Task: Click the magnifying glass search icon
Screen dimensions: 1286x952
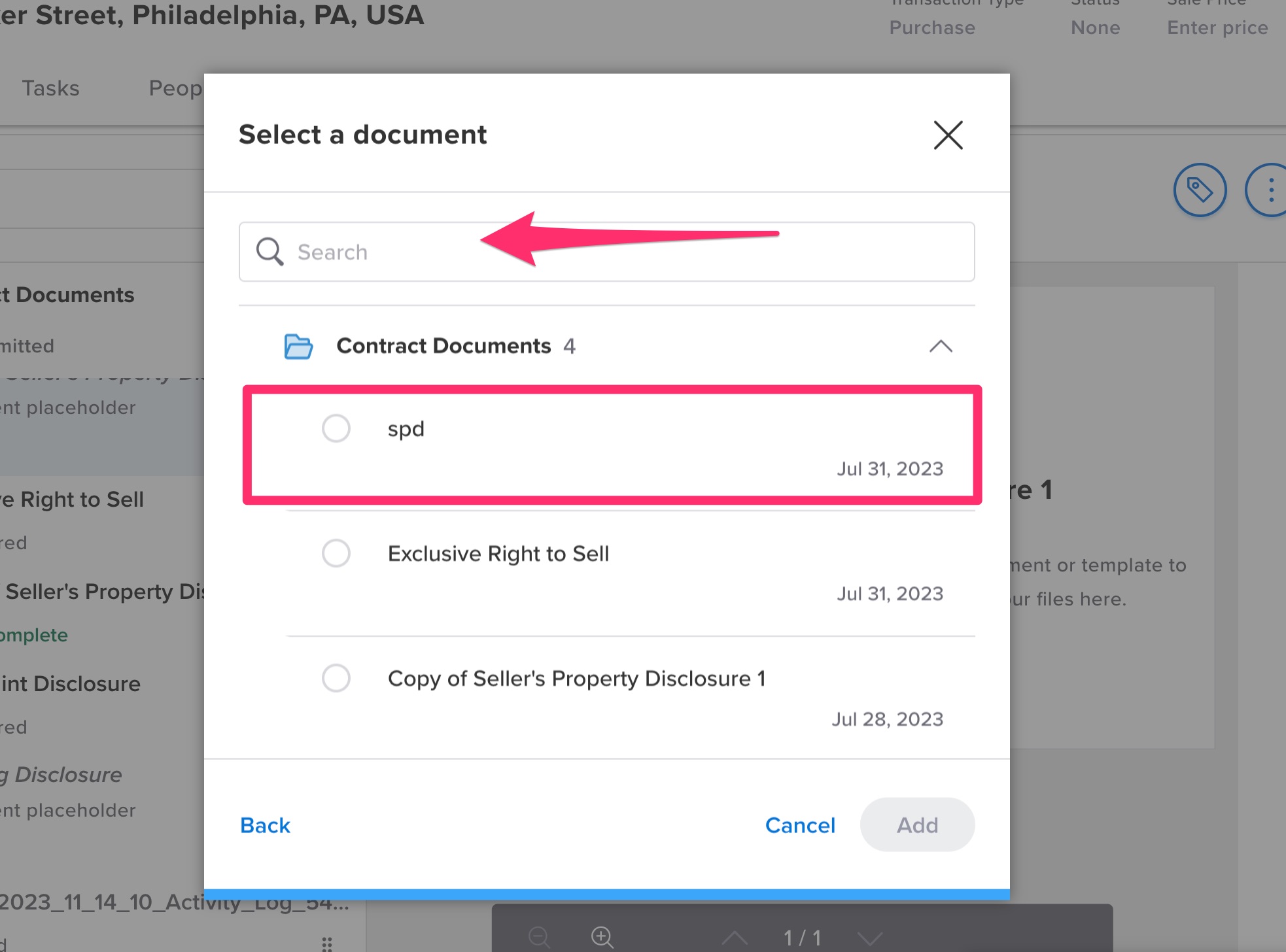Action: [x=269, y=252]
